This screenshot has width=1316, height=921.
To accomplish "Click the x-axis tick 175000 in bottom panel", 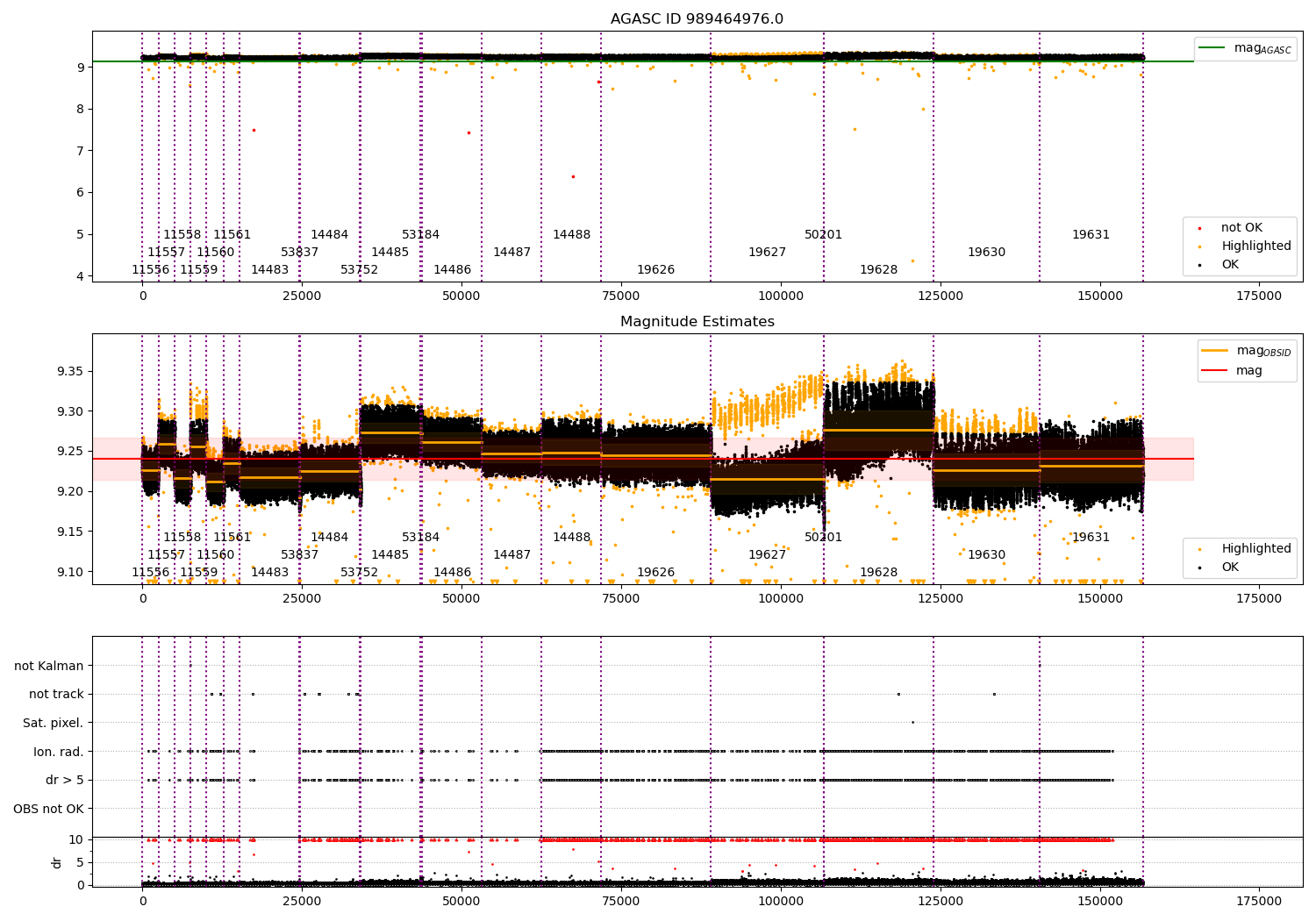I will [x=1259, y=901].
